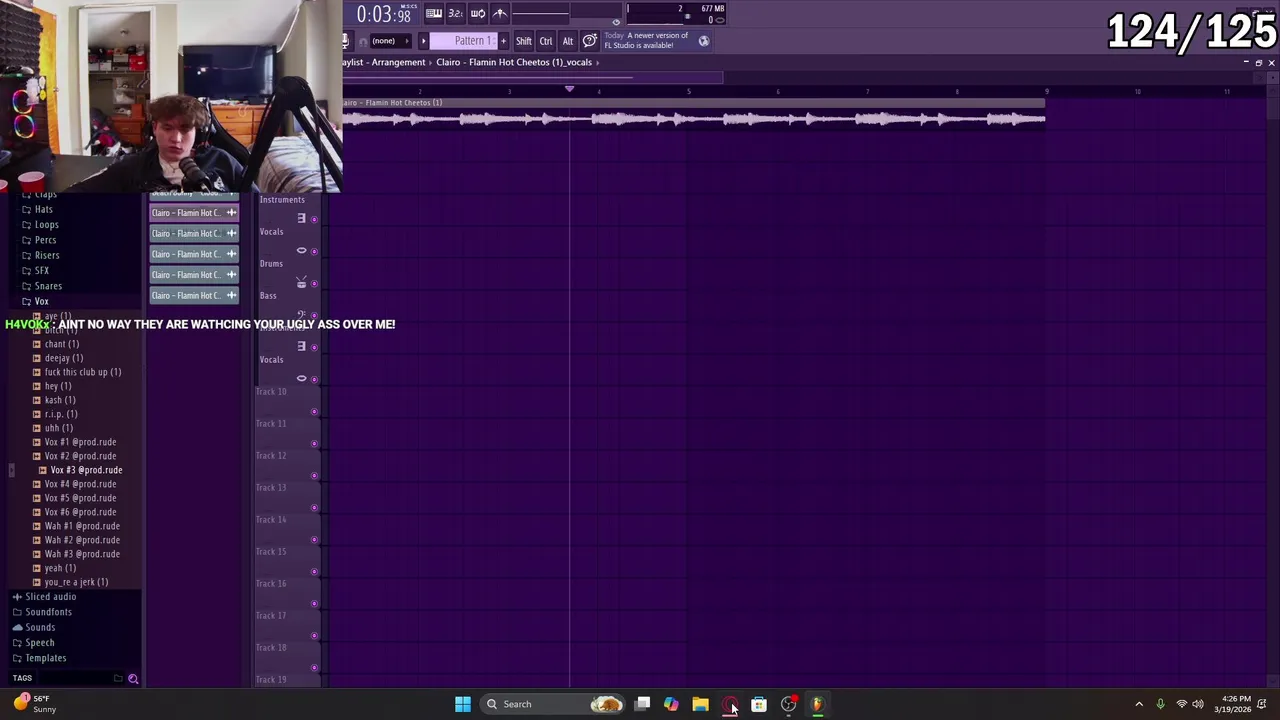Toggle the typing keyboard to piano icon
Screen dimensions: 1280x720
(x=434, y=13)
